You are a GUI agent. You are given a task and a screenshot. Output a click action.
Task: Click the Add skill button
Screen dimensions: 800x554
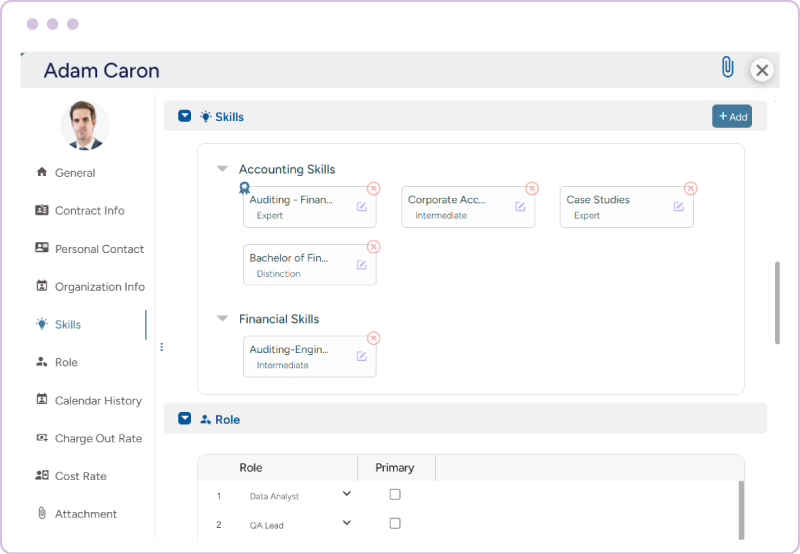click(x=732, y=116)
